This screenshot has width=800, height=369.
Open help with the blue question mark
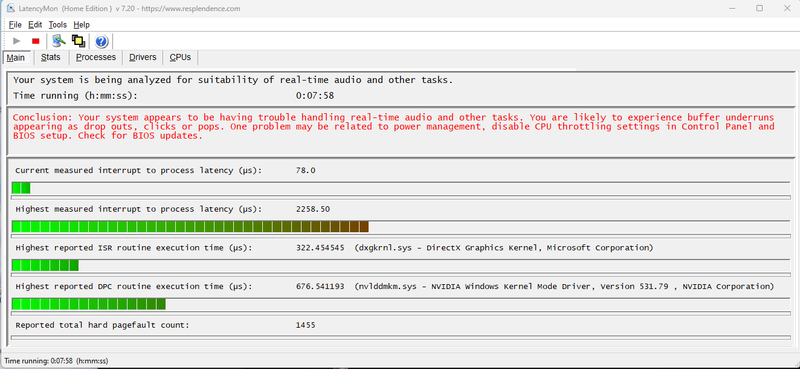[102, 41]
